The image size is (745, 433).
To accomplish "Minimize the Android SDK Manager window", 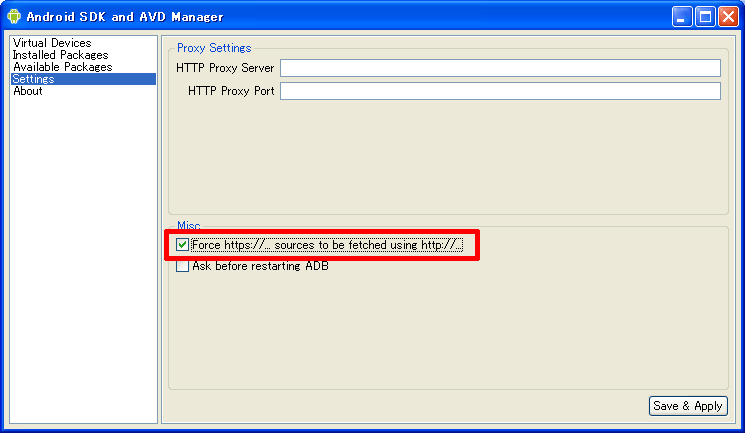I will 682,17.
